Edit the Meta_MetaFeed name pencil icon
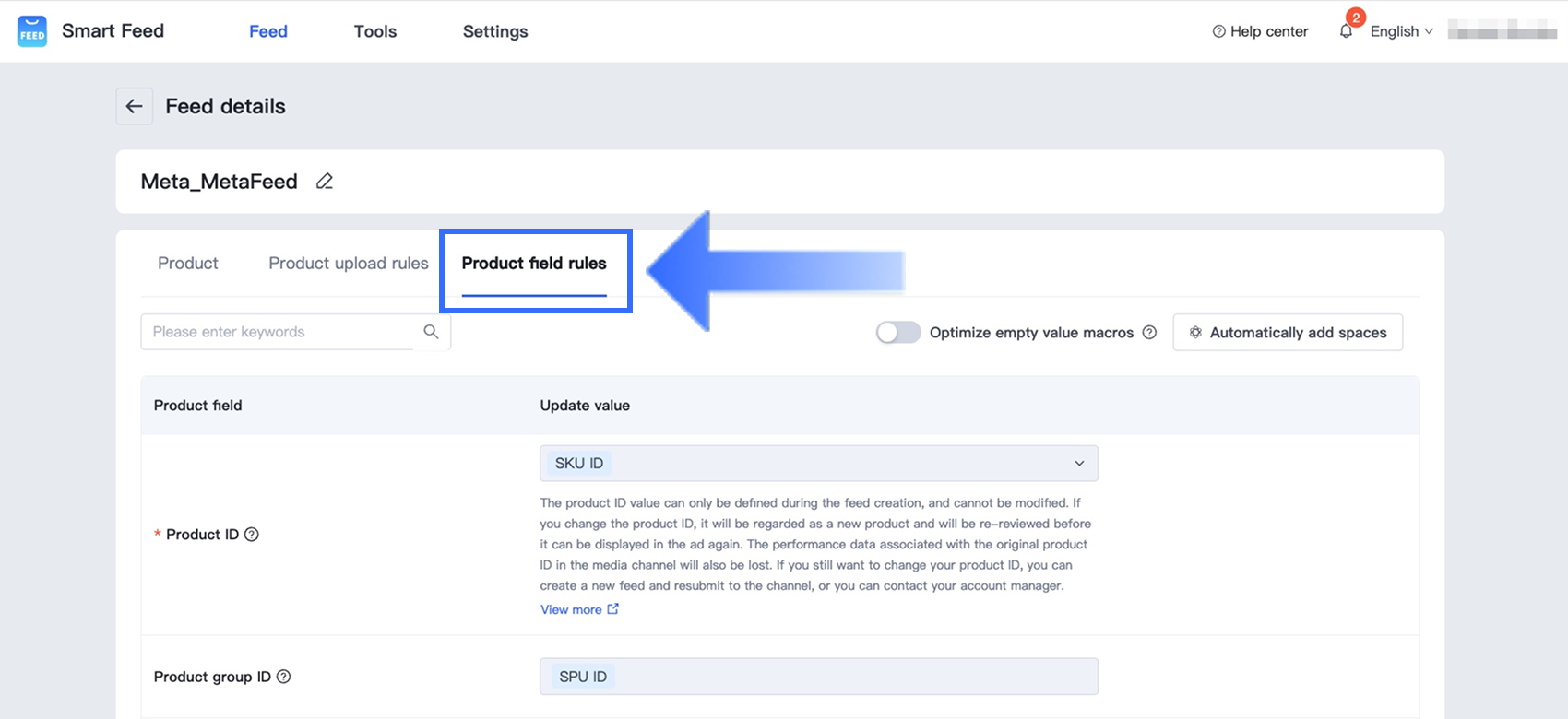The width and height of the screenshot is (1568, 719). (325, 182)
